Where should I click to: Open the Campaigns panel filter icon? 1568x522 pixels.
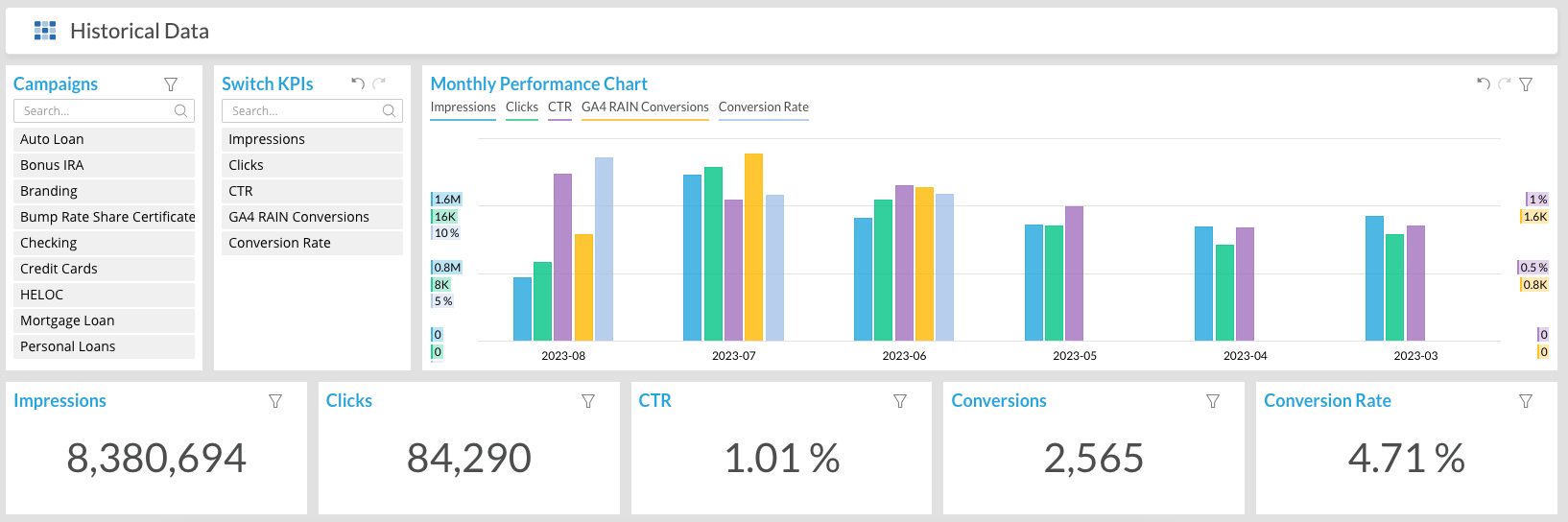point(171,84)
